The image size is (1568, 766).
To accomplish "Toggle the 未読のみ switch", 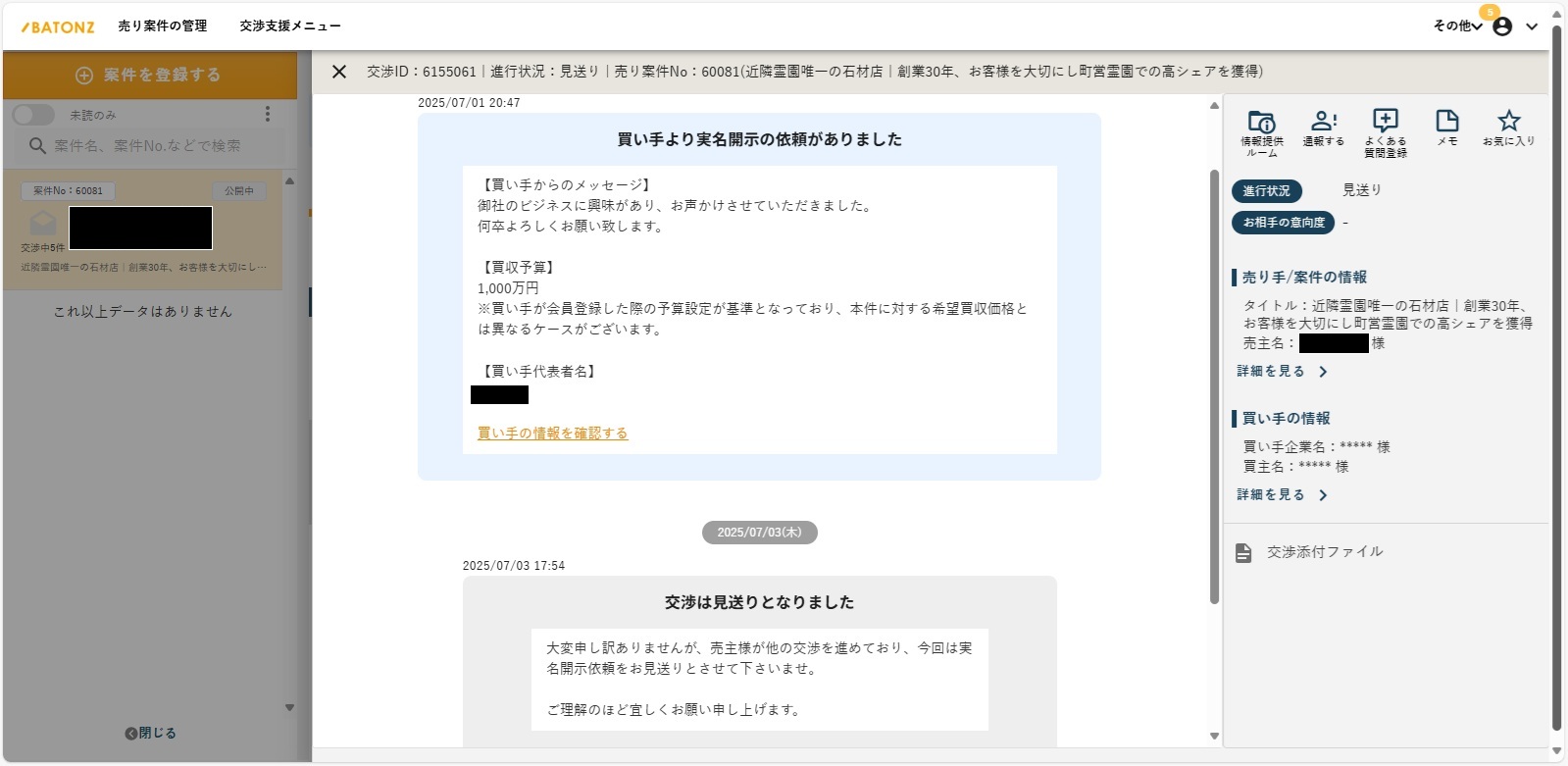I will click(33, 115).
